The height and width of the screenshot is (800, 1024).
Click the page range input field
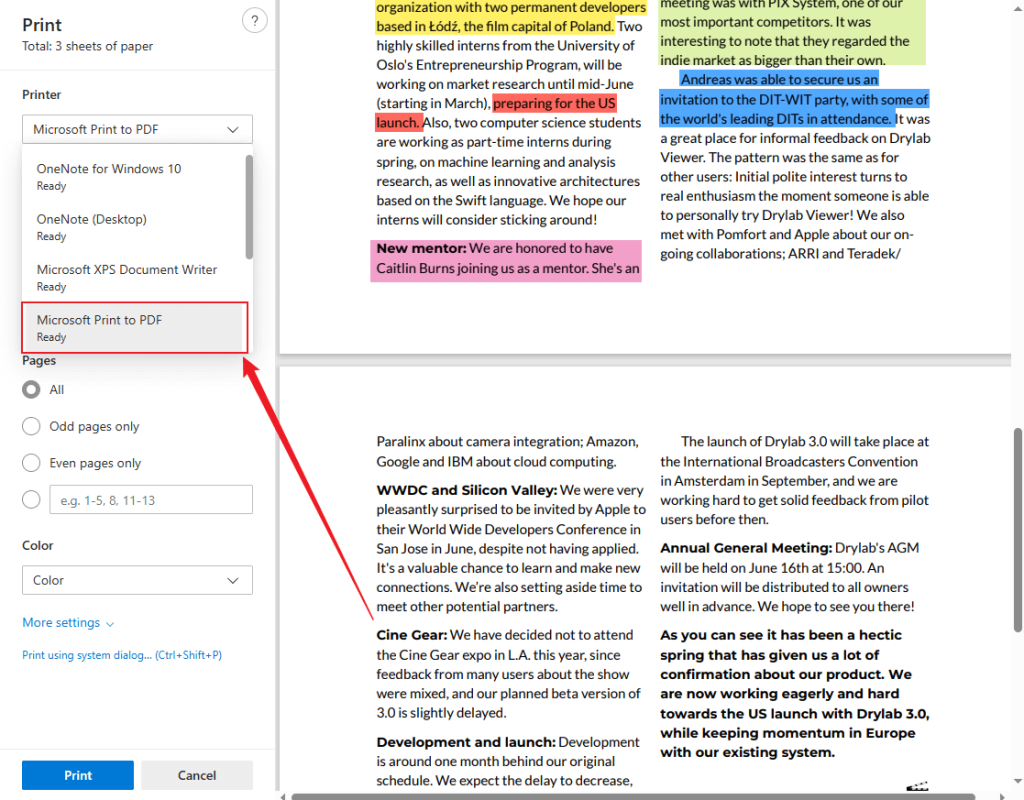(x=150, y=499)
